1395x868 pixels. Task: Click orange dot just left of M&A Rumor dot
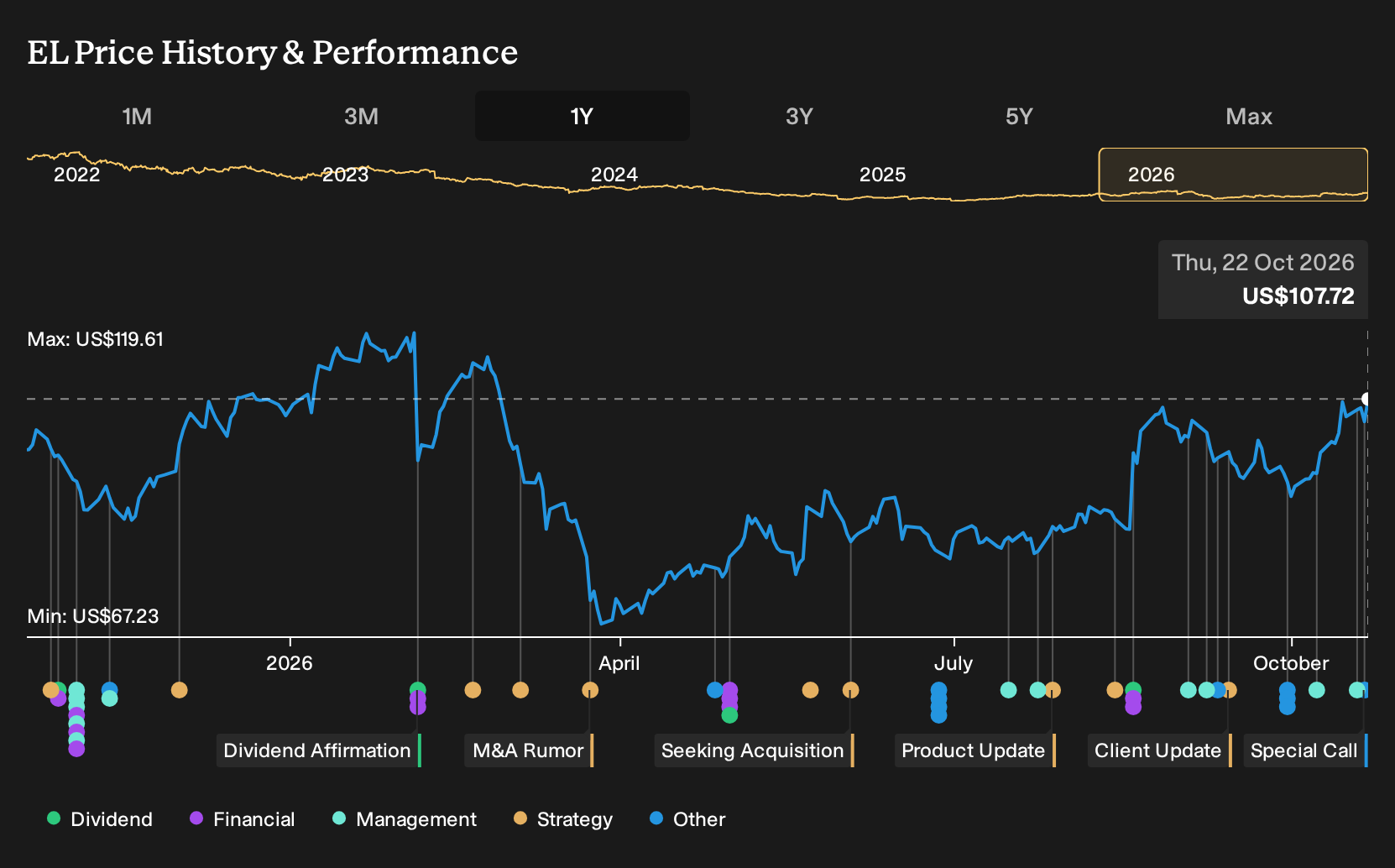[520, 690]
